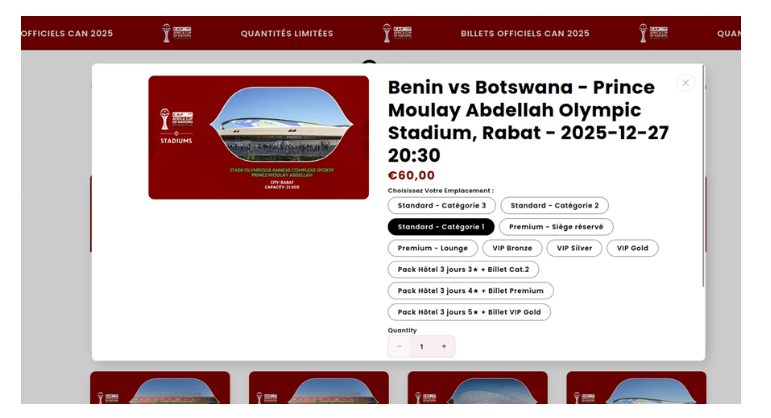Decrease ticket quantity with minus icon
The height and width of the screenshot is (418, 771).
click(399, 346)
